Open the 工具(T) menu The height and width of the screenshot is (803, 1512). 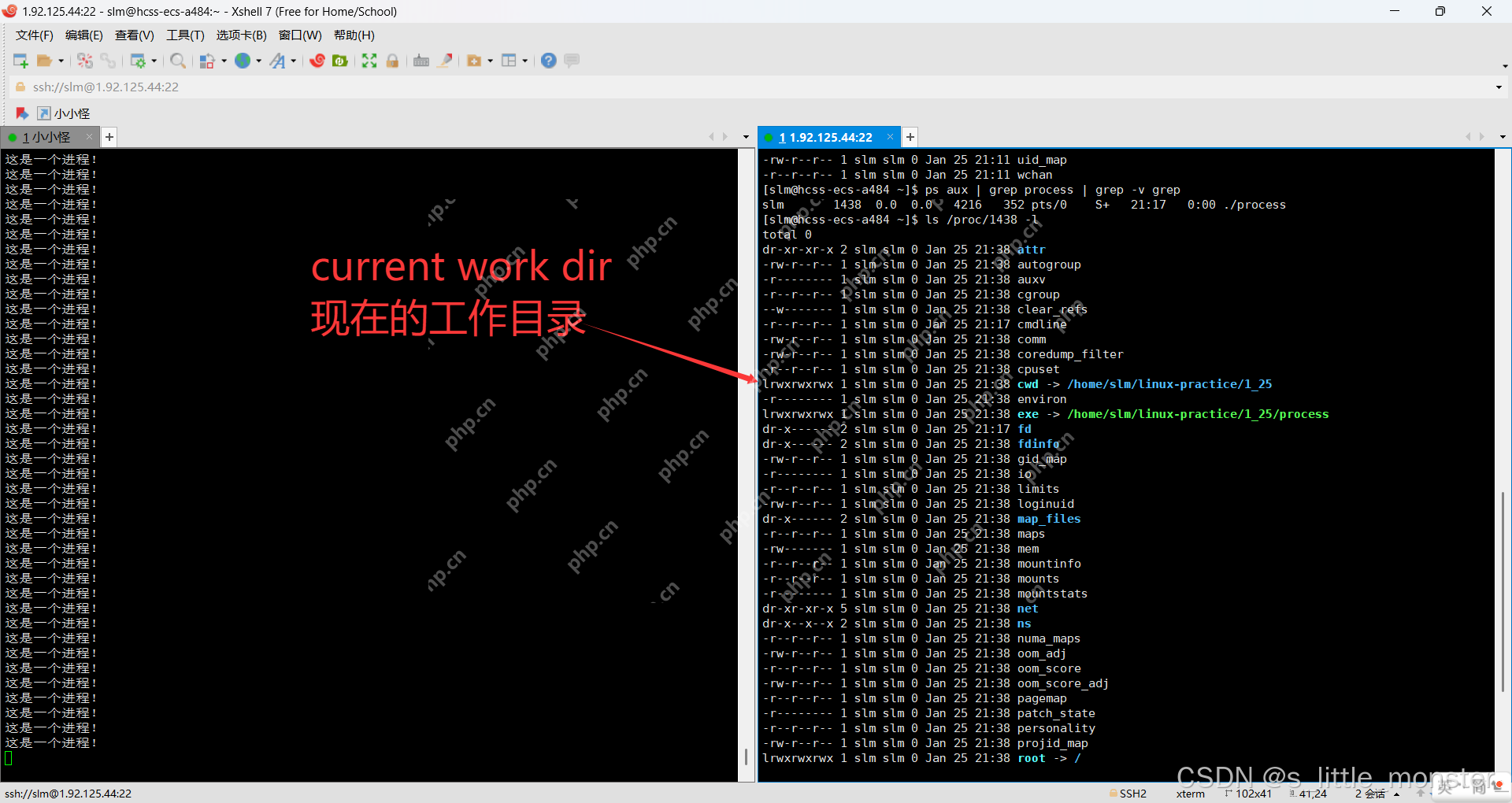click(185, 35)
